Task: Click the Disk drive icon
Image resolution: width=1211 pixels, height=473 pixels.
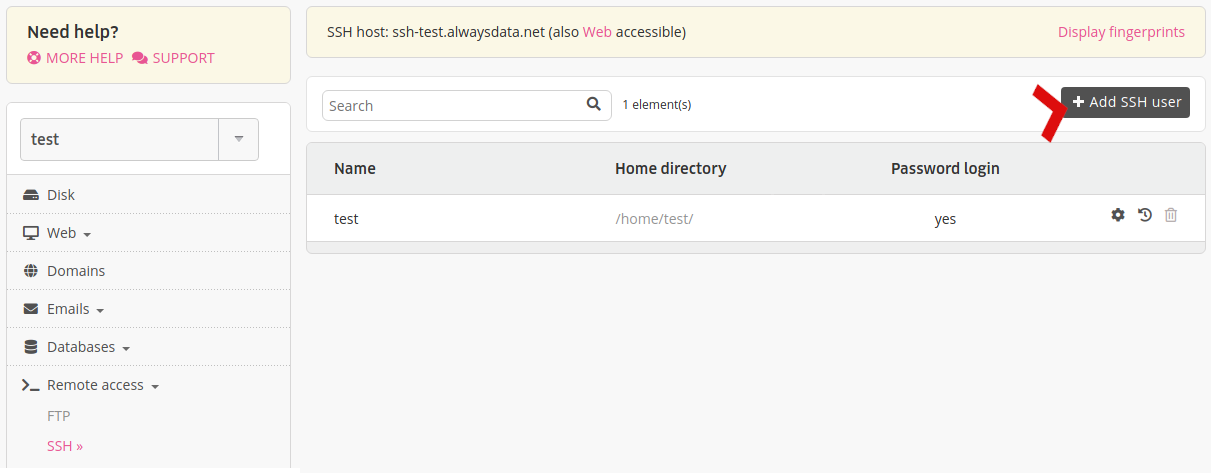Action: 31,195
